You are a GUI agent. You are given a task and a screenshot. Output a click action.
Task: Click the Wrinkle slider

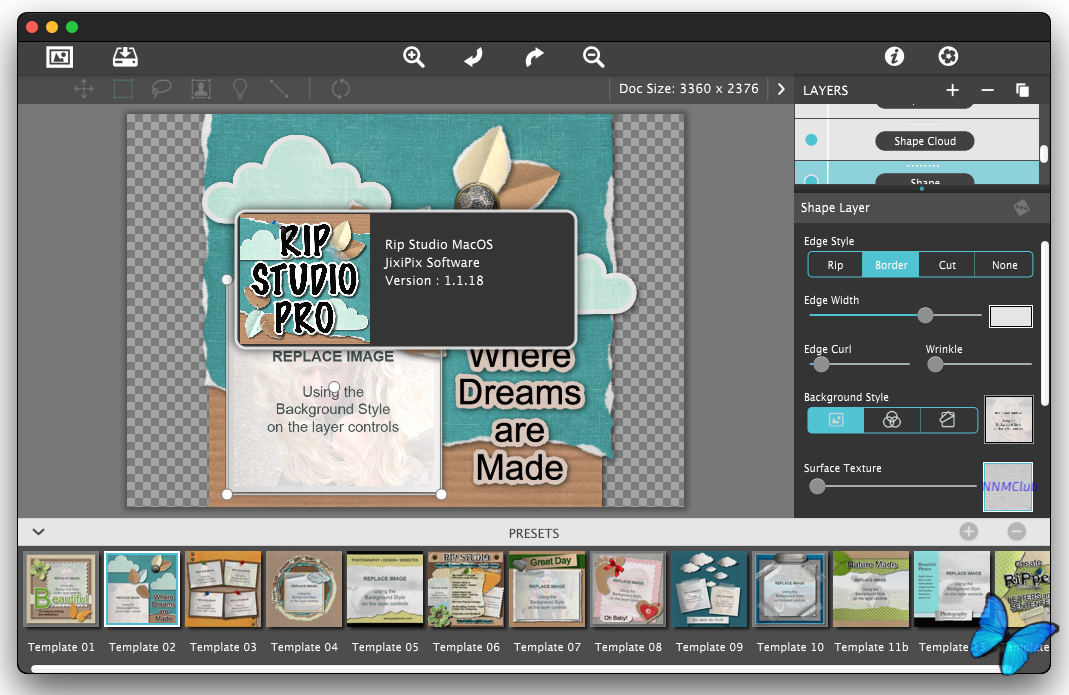point(979,364)
